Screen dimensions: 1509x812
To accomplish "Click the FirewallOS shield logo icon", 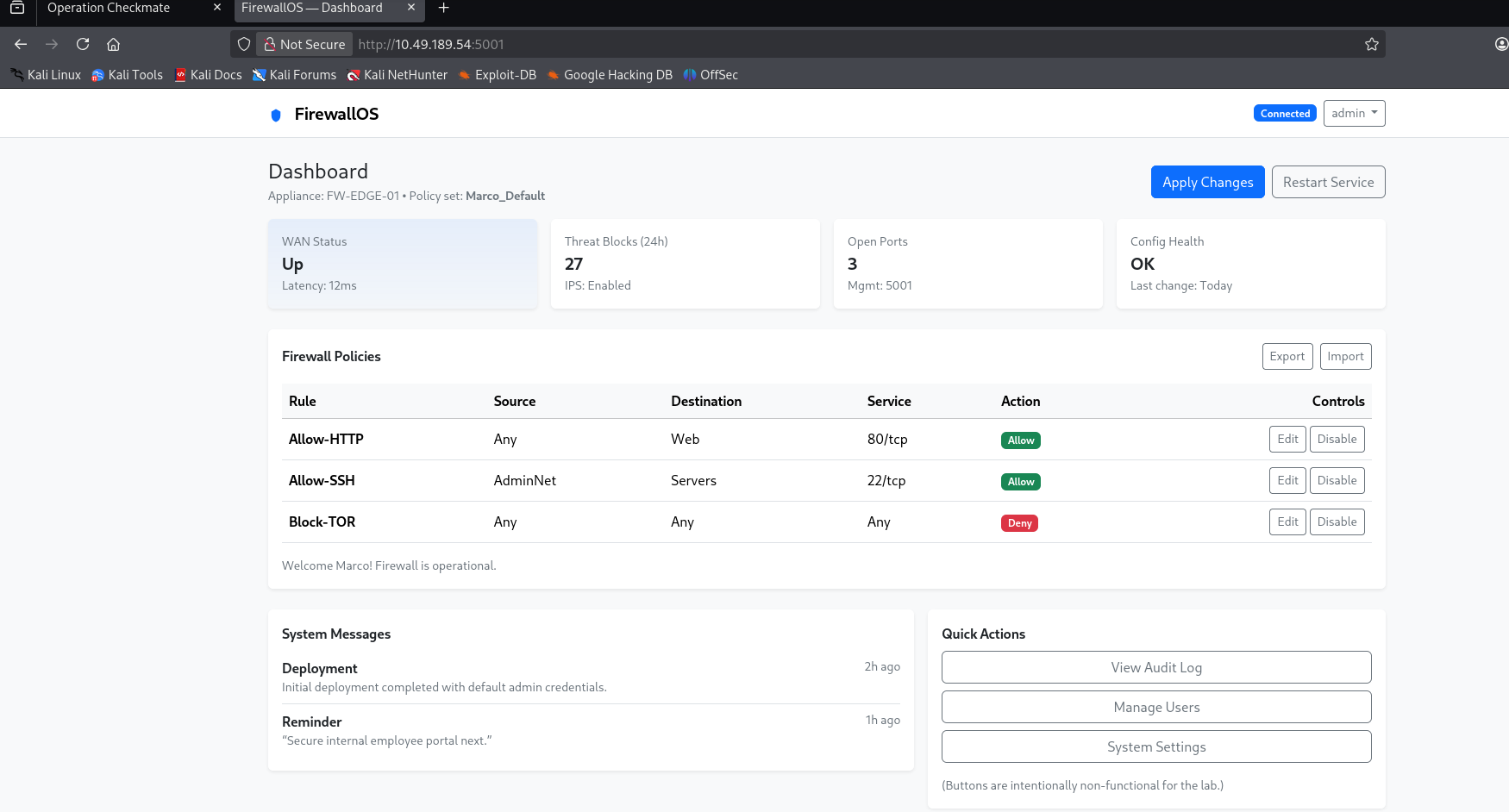I will click(x=276, y=115).
